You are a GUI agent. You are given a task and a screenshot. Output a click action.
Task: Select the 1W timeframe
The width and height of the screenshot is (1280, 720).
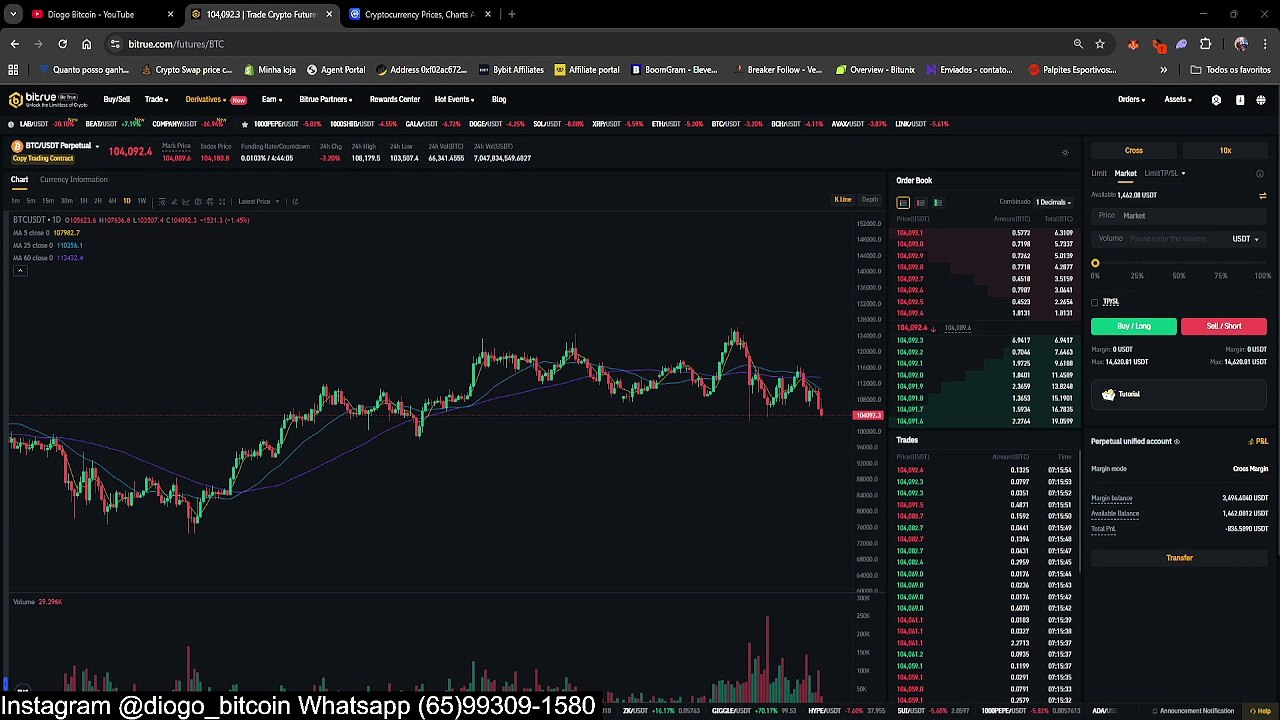point(142,201)
